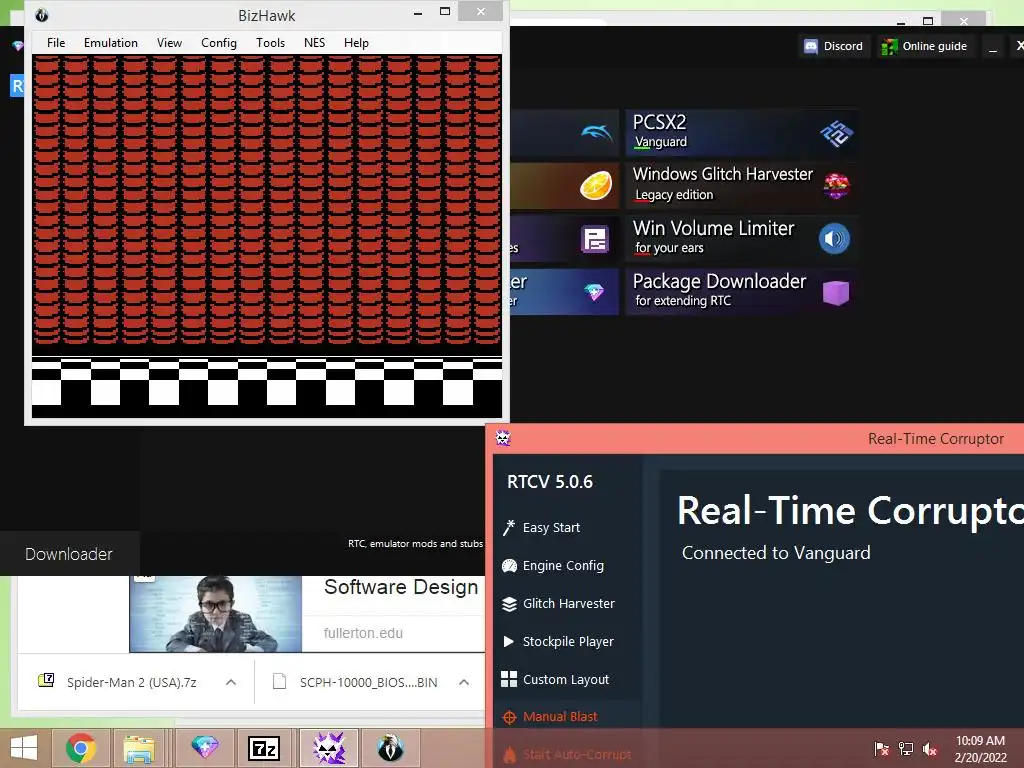
Task: Click the BizHawk NES game display
Action: coord(267,236)
